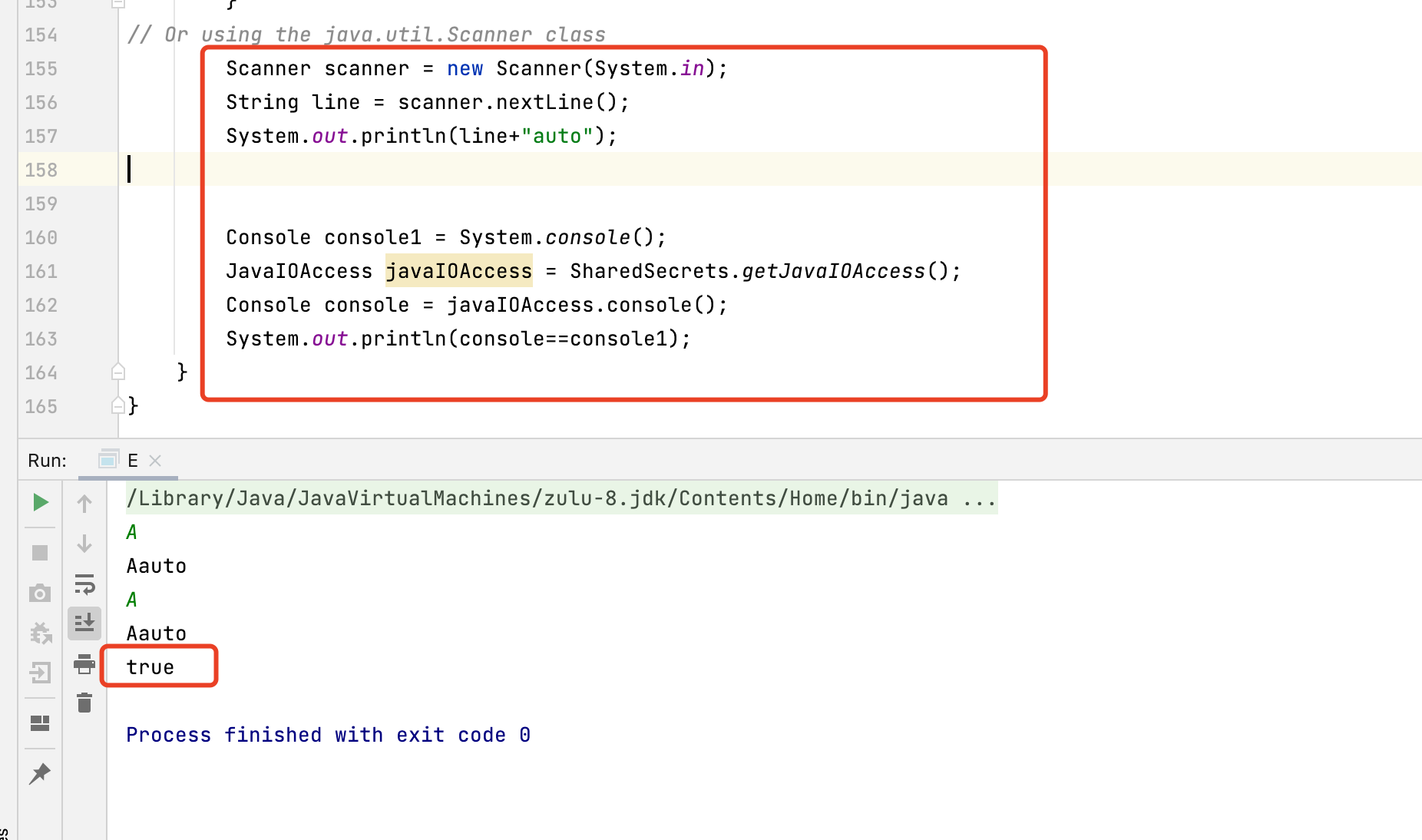Pin the Run tab
The width and height of the screenshot is (1422, 840).
coord(40,773)
